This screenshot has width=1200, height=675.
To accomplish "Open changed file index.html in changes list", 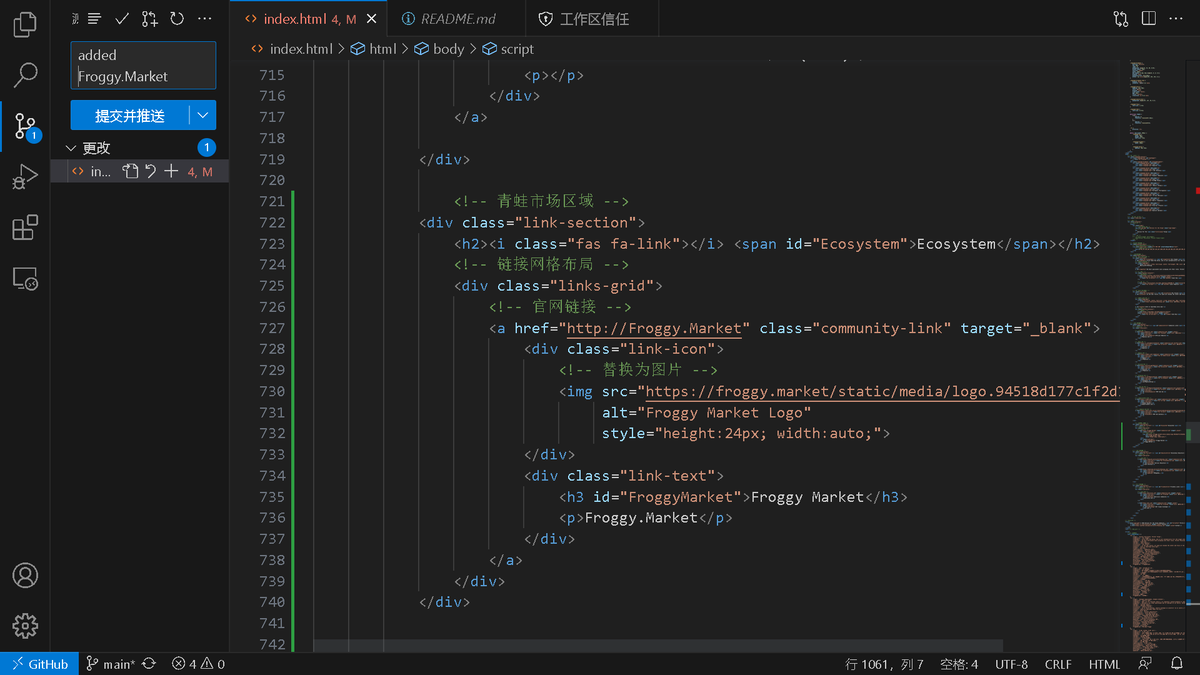I will (140, 172).
